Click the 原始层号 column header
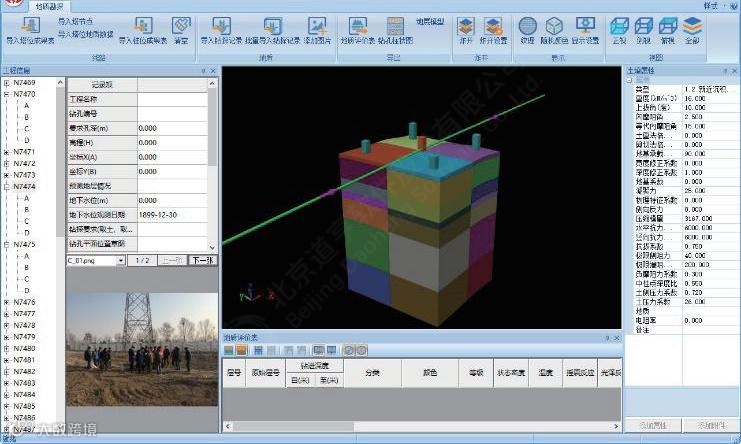 click(x=266, y=373)
